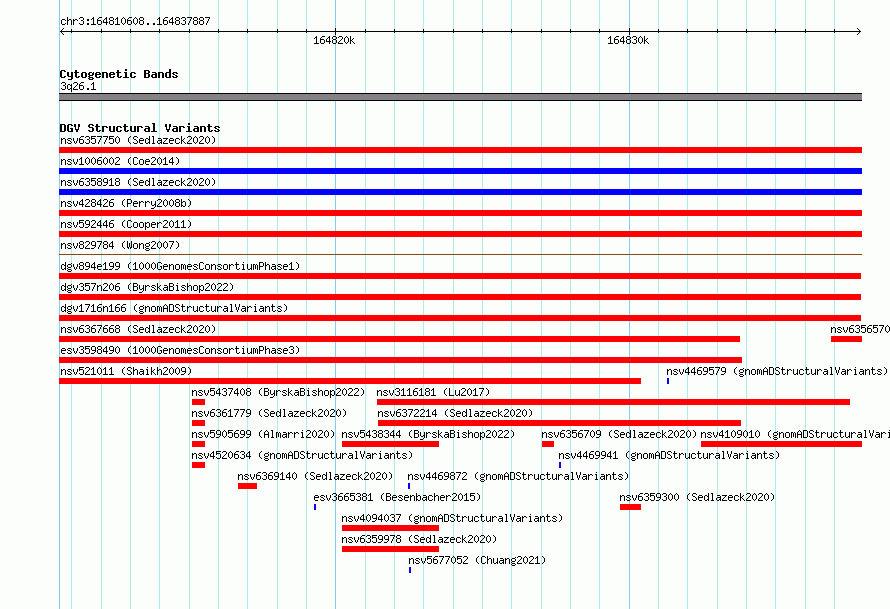Click the blue tick under nsv4469579
This screenshot has height=609, width=890.
(x=668, y=381)
